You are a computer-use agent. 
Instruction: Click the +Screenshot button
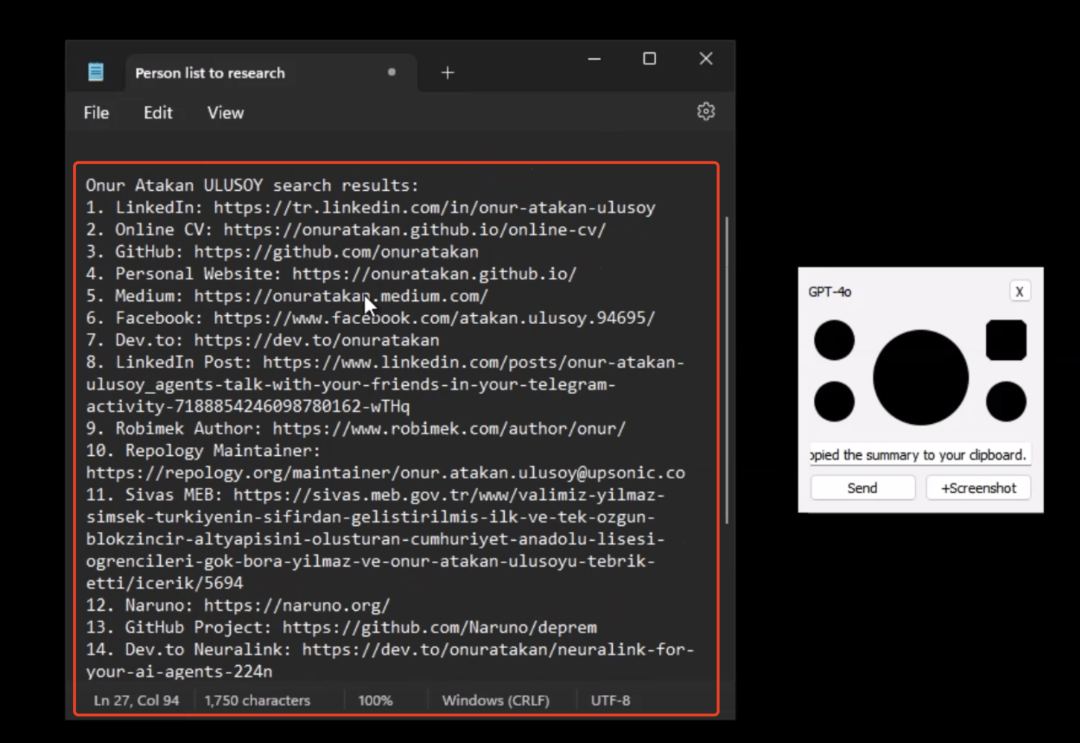click(978, 488)
